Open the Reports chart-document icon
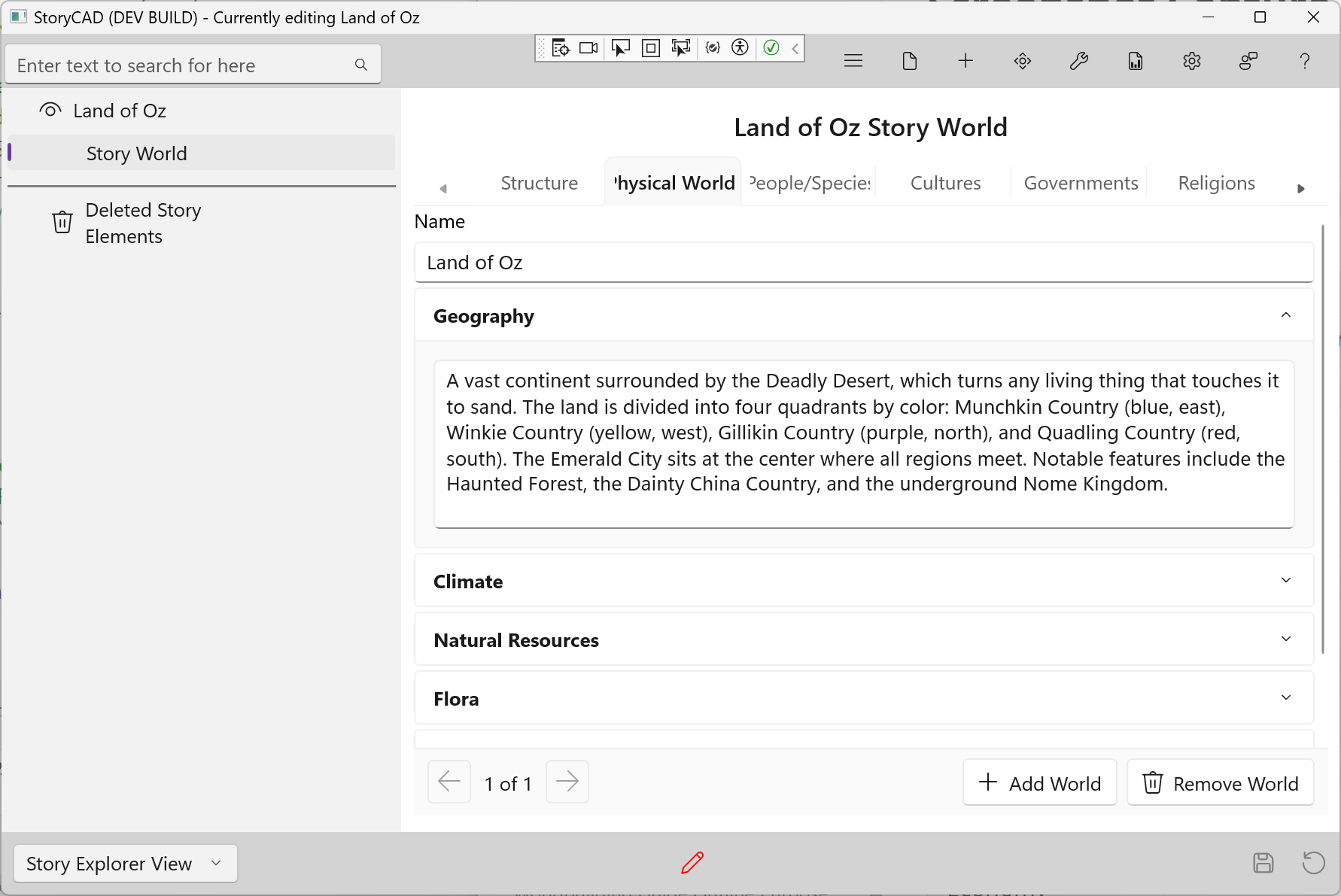 (1135, 61)
